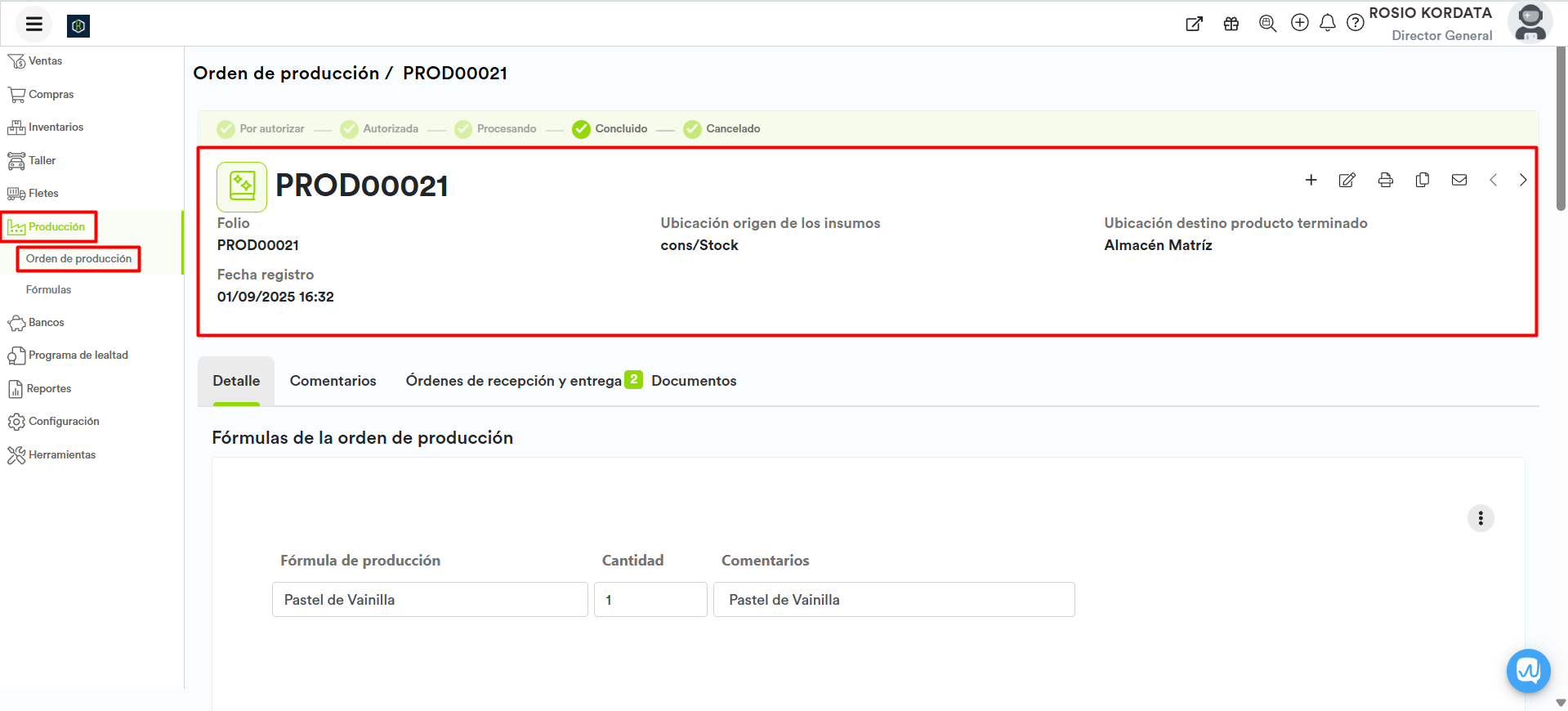This screenshot has height=711, width=1568.
Task: Click the Concluido status step
Action: [610, 129]
